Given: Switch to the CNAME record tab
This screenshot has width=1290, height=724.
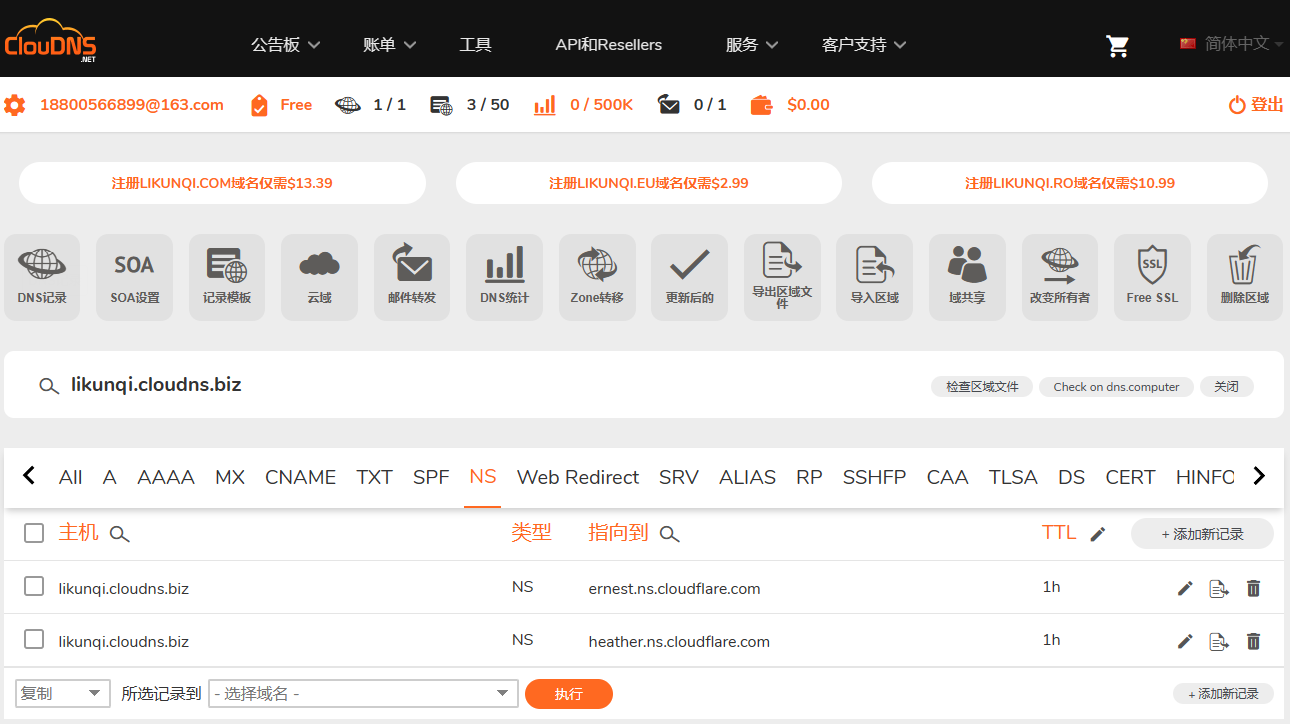Looking at the screenshot, I should [300, 477].
